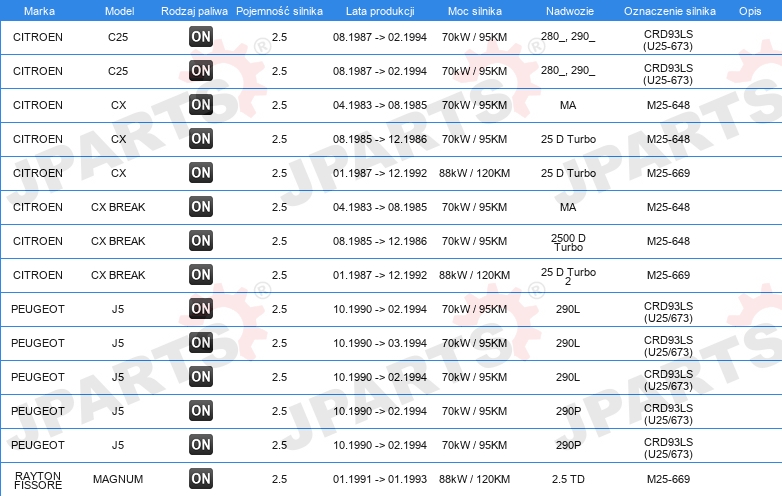Image resolution: width=782 pixels, height=496 pixels.
Task: Click the CITROEN cell in the CX BREAK 2500 D Turbo row
Action: point(38,241)
